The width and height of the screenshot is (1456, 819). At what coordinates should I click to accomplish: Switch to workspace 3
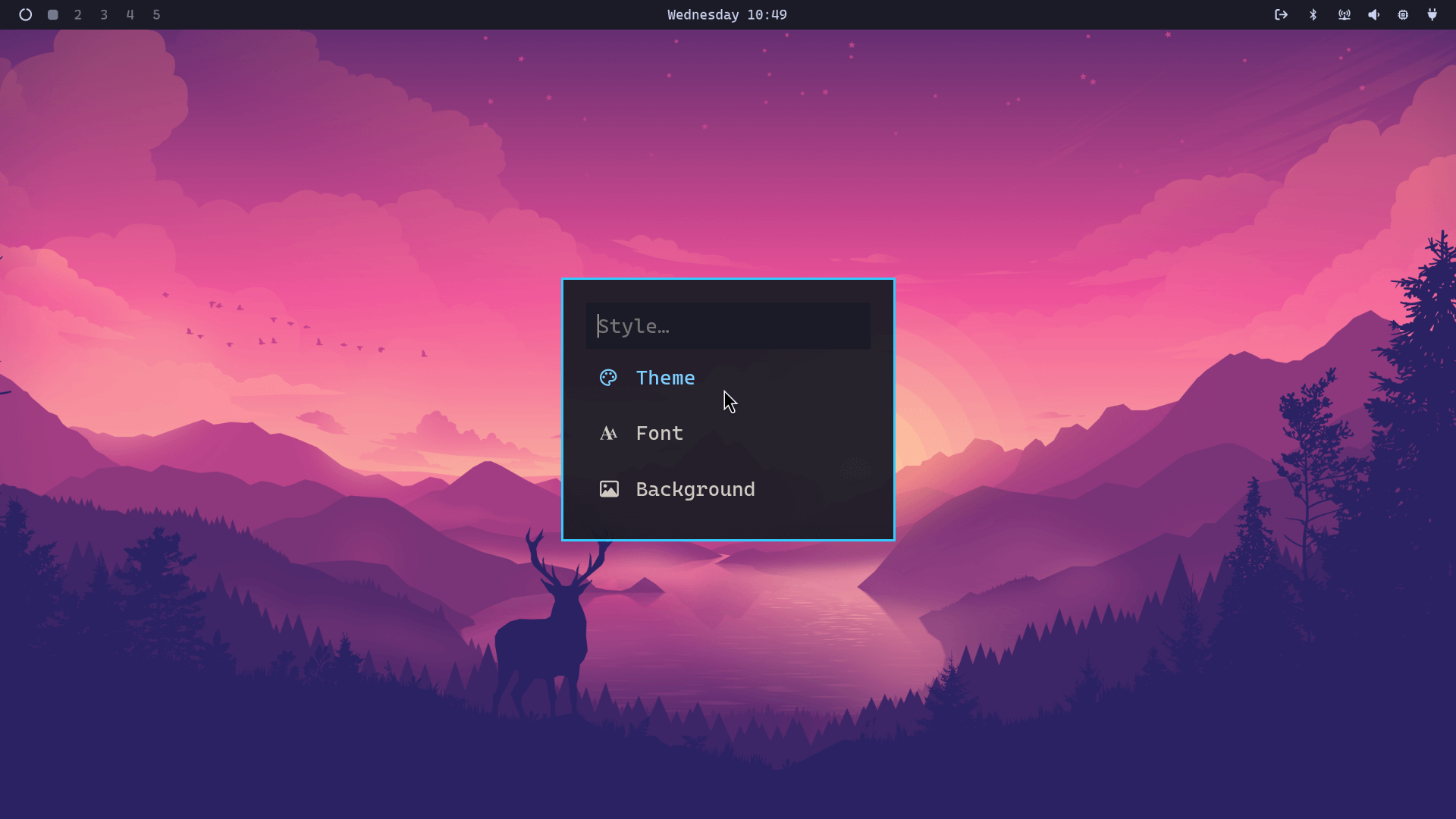click(104, 14)
